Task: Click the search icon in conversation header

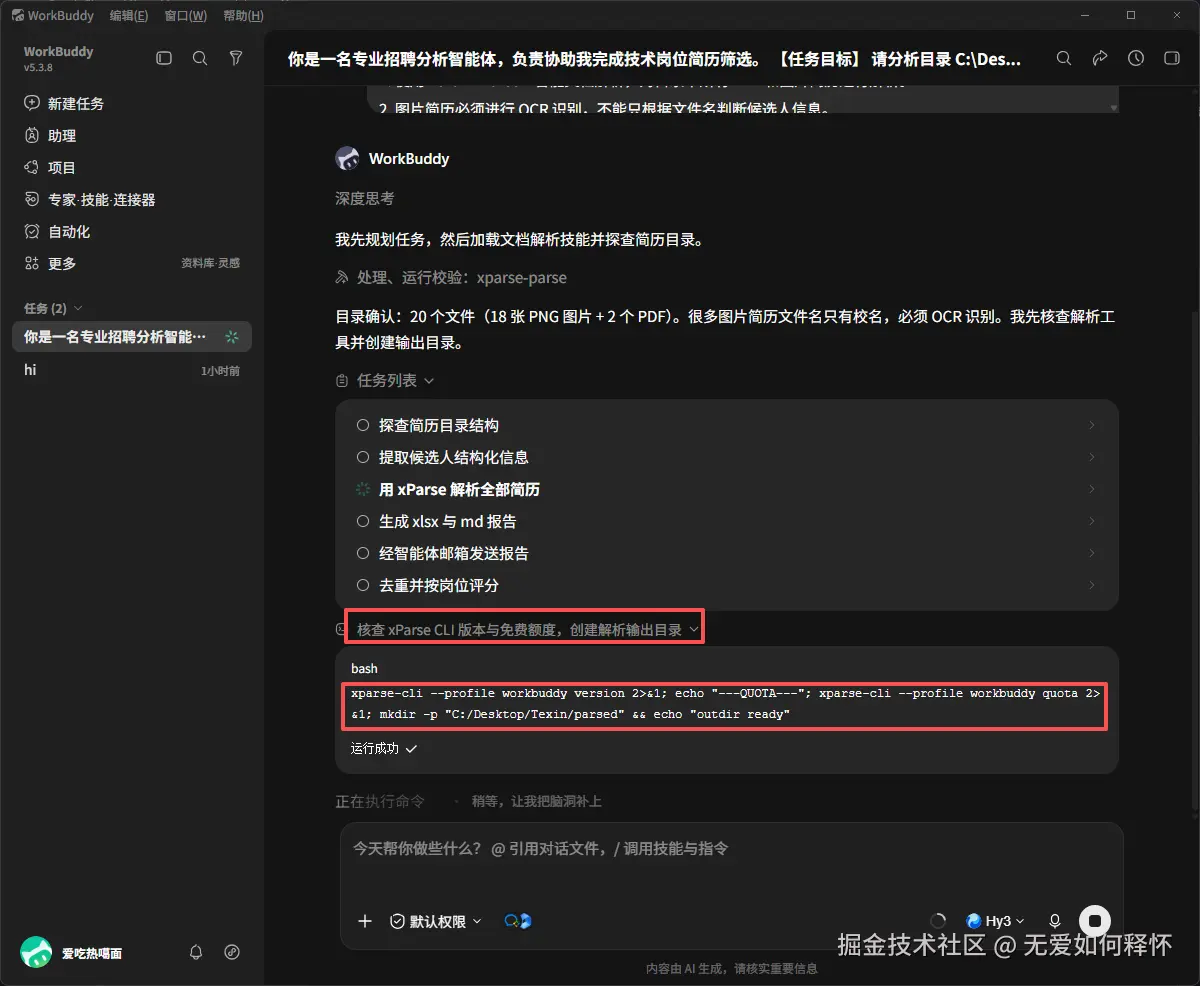Action: 1064,59
